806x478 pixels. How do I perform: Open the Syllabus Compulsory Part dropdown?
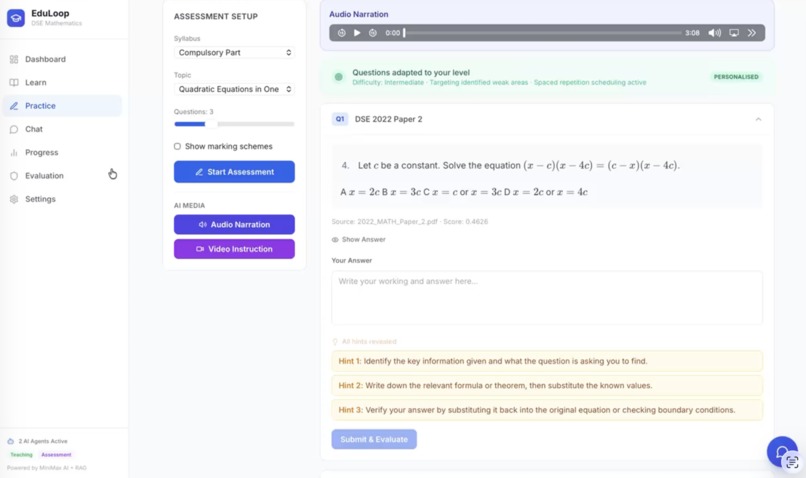(x=234, y=52)
